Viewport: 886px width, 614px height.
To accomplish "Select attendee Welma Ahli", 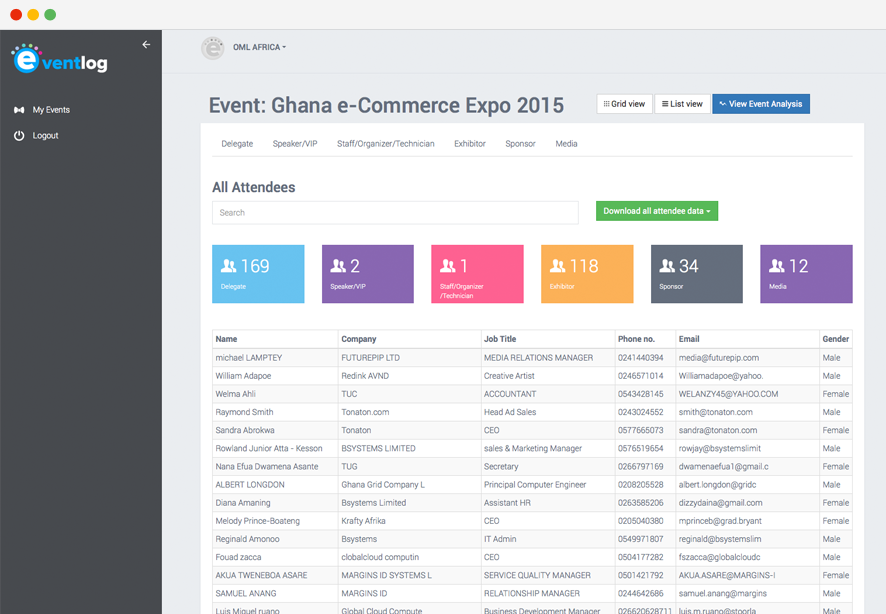I will coord(235,394).
